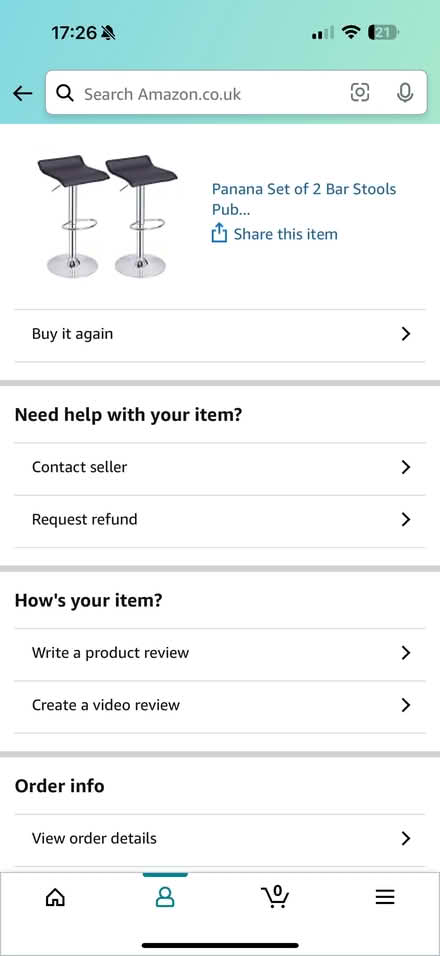
Task: Tap the share icon beside Share this item
Action: point(219,234)
